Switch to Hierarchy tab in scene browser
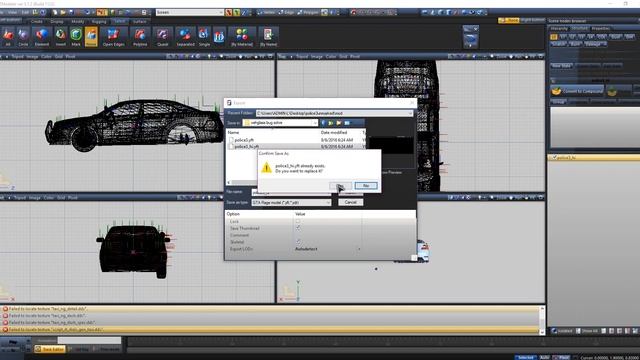Screen dimensions: 640x360 [x=559, y=29]
